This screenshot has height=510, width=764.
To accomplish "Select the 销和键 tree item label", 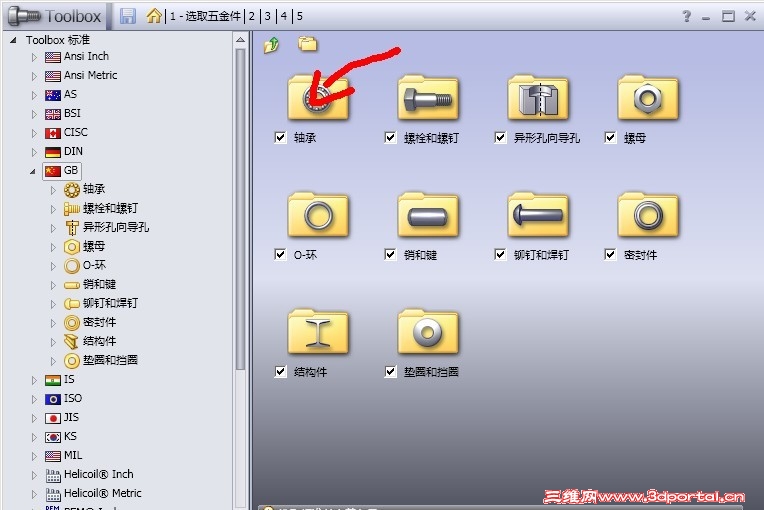I will click(99, 284).
